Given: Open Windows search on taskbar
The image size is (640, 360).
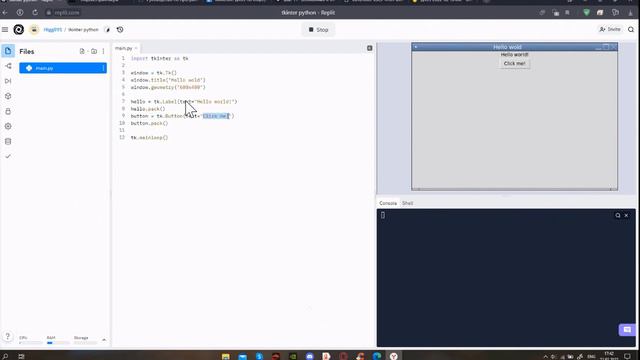Looking at the screenshot, I should [x=5, y=356].
